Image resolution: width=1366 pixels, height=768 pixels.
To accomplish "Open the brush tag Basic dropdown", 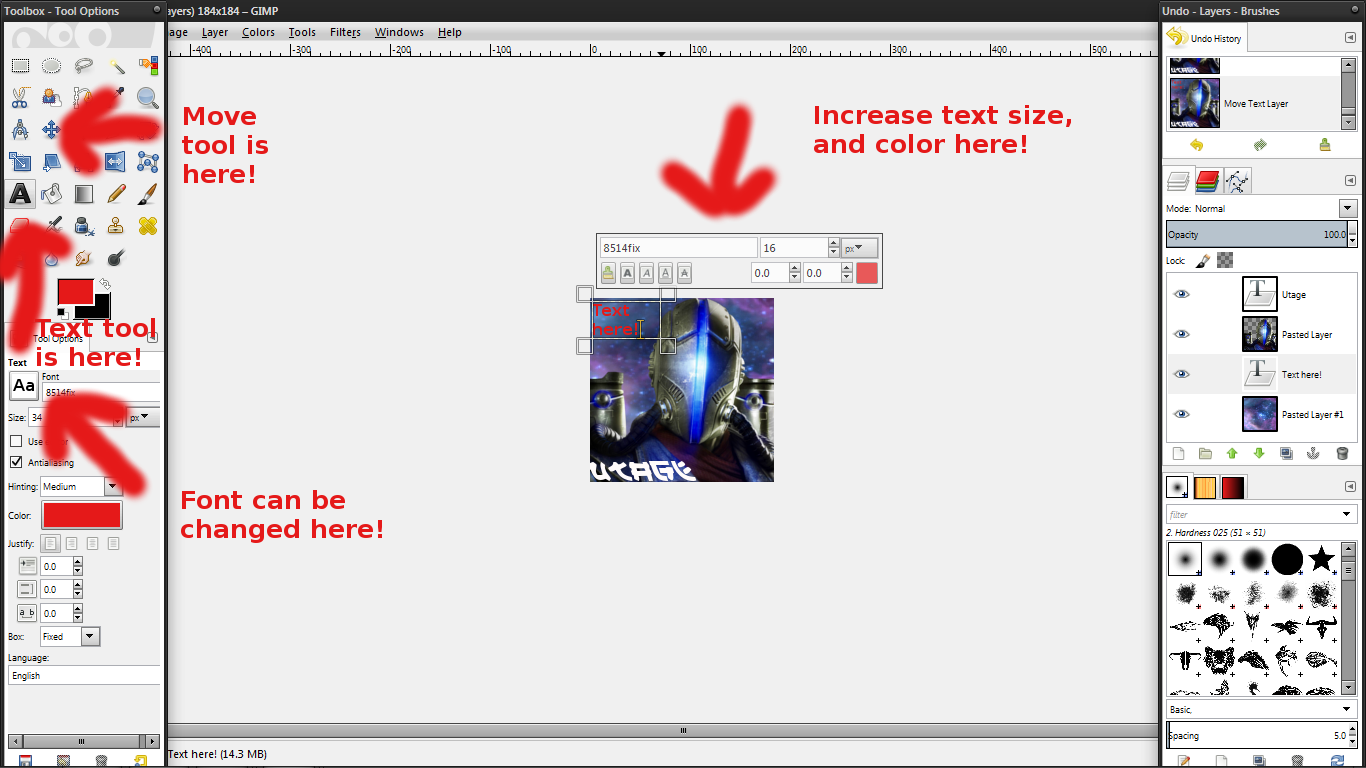I will pyautogui.click(x=1262, y=709).
